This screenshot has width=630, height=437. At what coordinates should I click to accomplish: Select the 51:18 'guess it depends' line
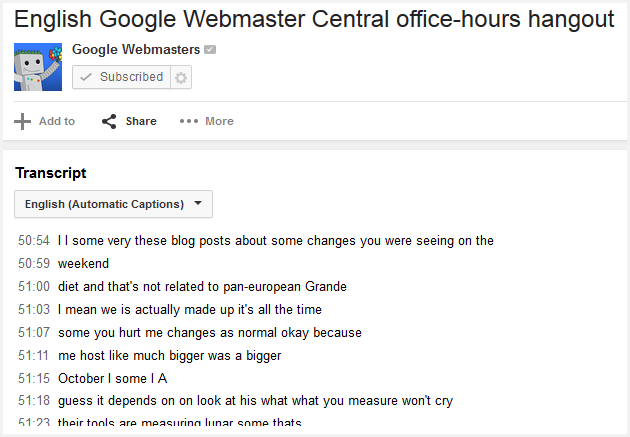coord(255,401)
